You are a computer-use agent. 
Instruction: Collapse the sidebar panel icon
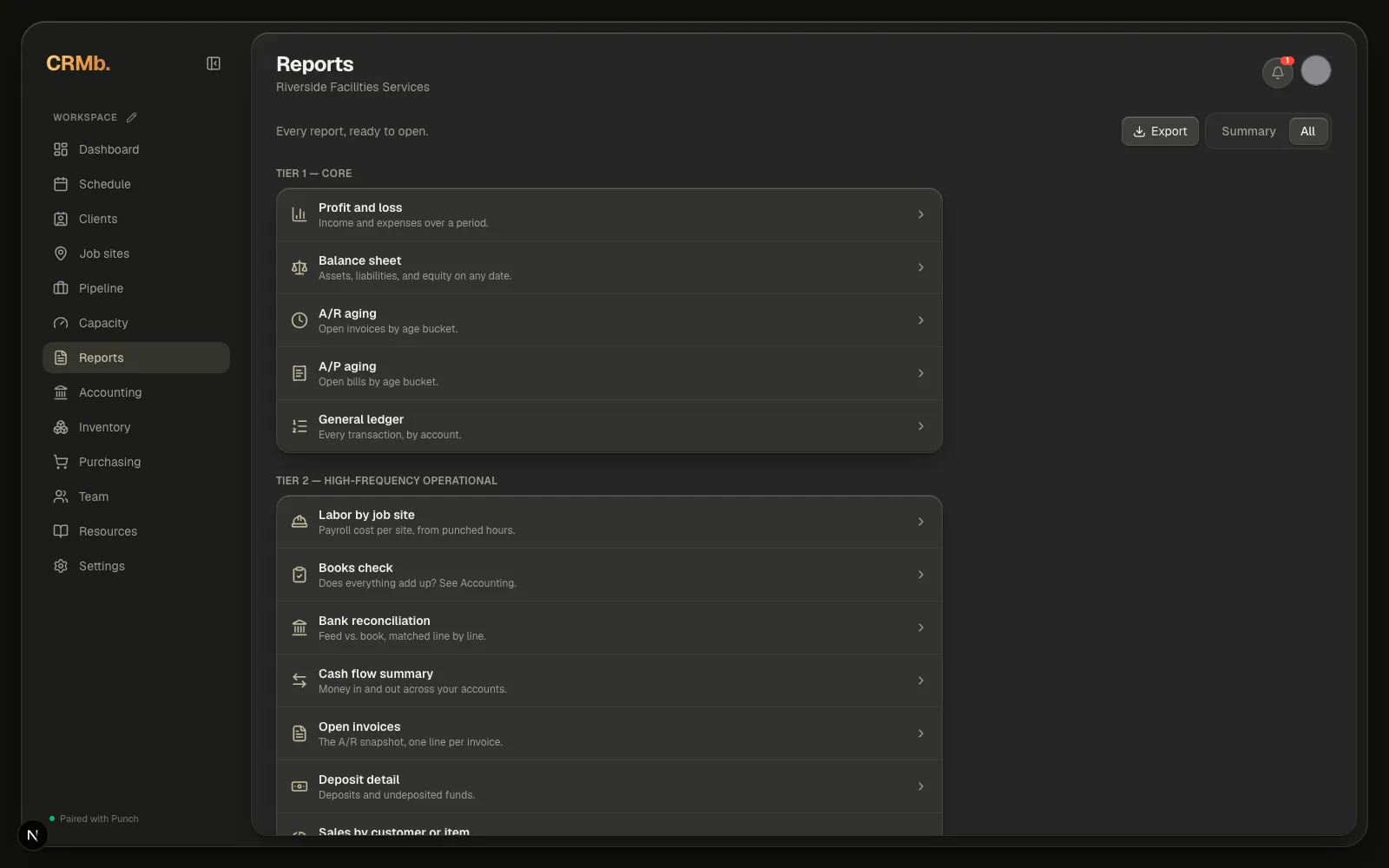[x=214, y=63]
